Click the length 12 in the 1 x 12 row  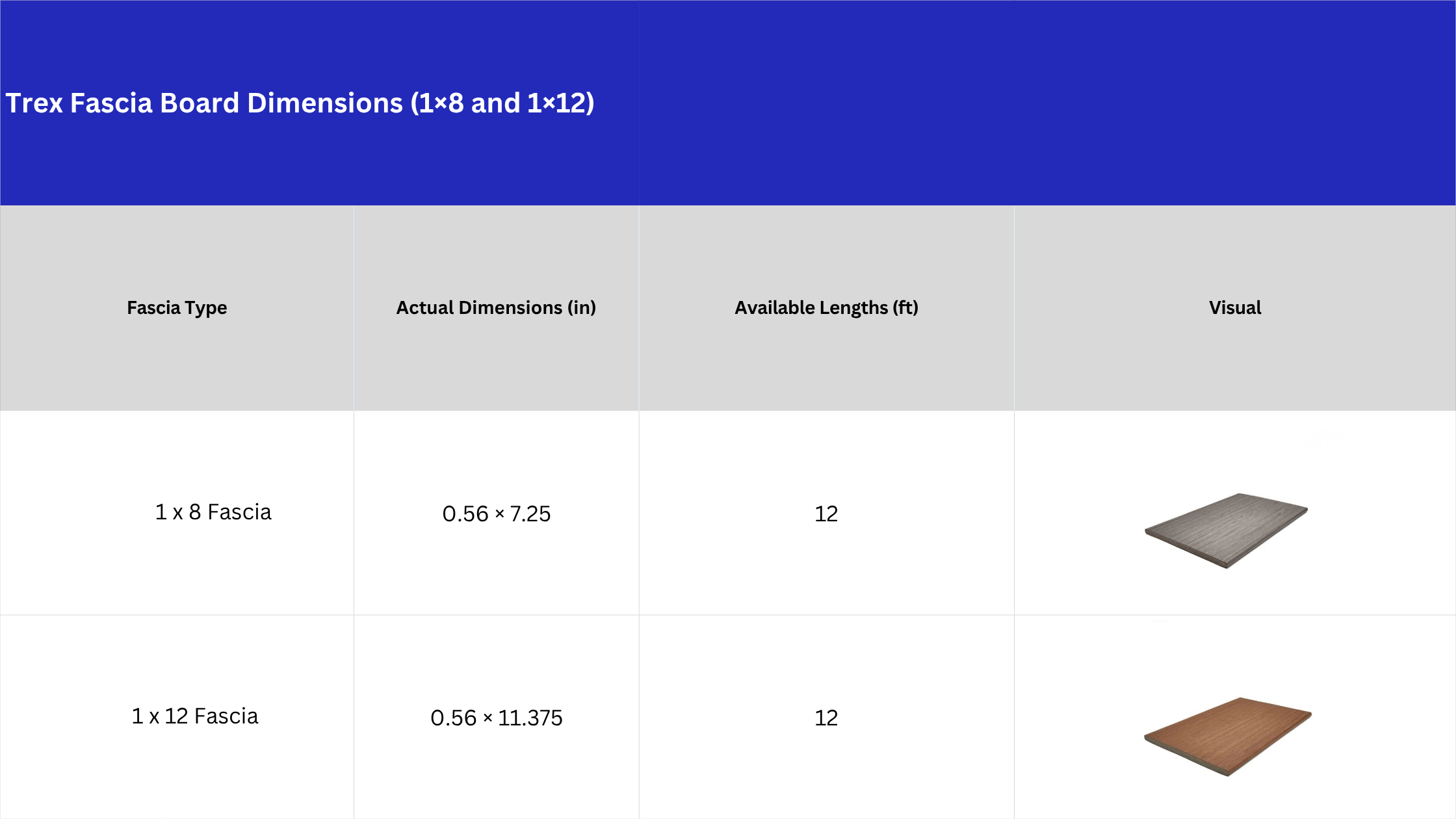[826, 718]
